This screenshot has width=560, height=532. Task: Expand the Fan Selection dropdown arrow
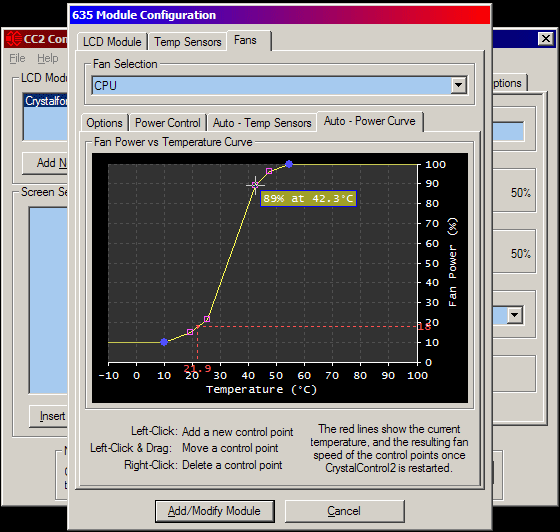pos(458,85)
